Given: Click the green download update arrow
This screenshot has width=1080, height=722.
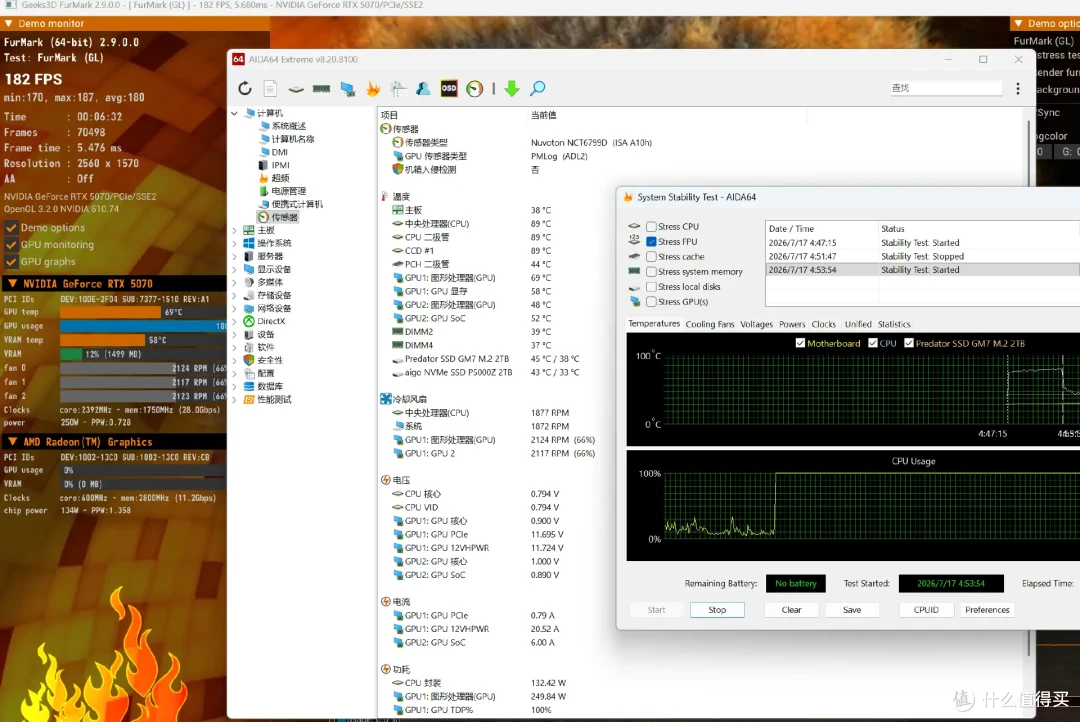Looking at the screenshot, I should pos(512,88).
